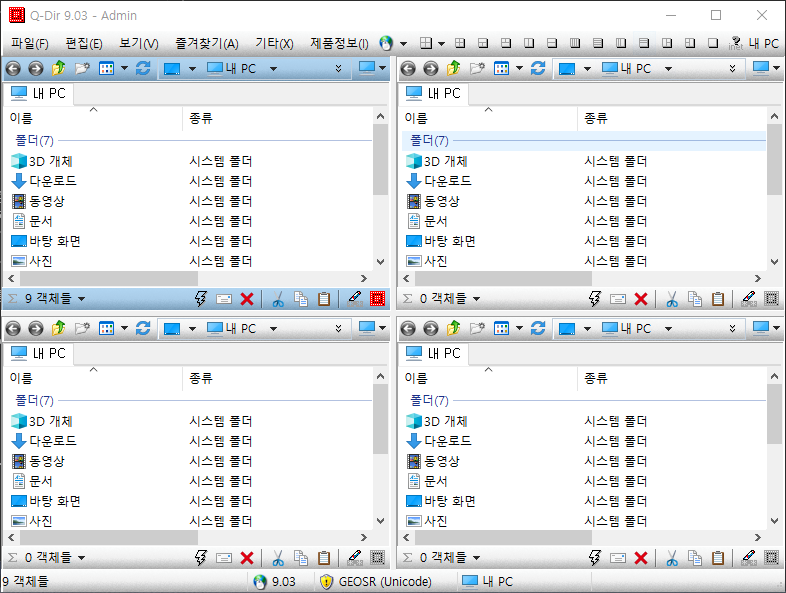786x593 pixels.
Task: Click the red Q-Dir square icon in top-left status bar
Action: (377, 299)
